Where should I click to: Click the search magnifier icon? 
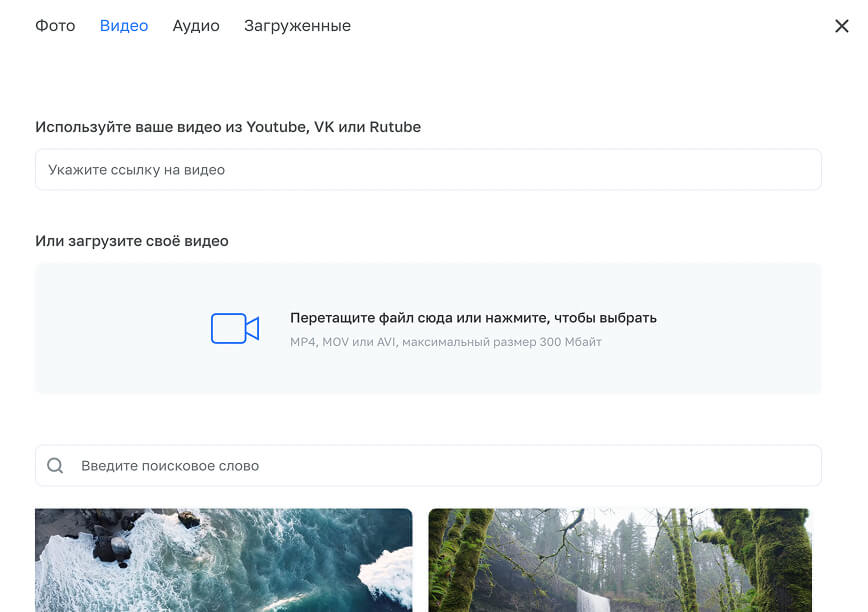[55, 465]
